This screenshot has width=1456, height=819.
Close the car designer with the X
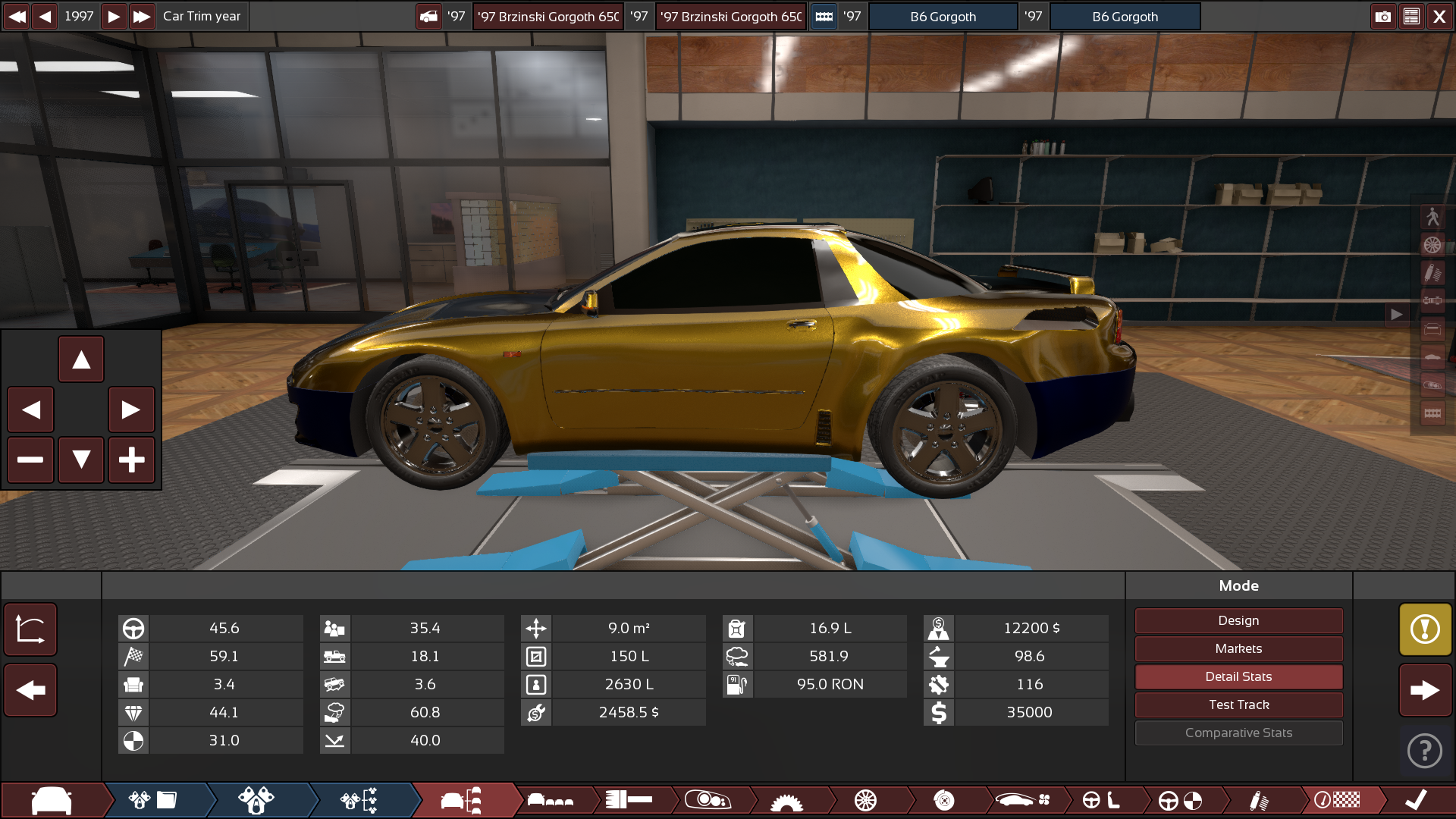pos(1439,16)
